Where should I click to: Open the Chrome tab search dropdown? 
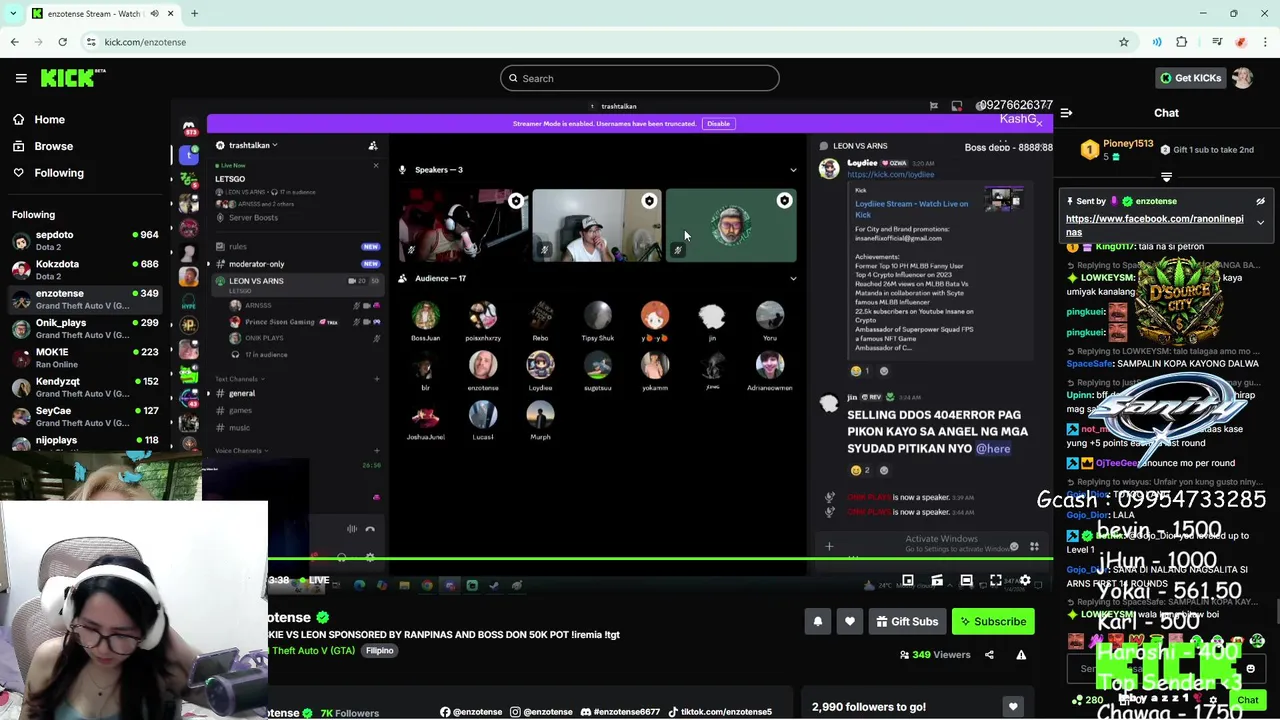tap(15, 13)
